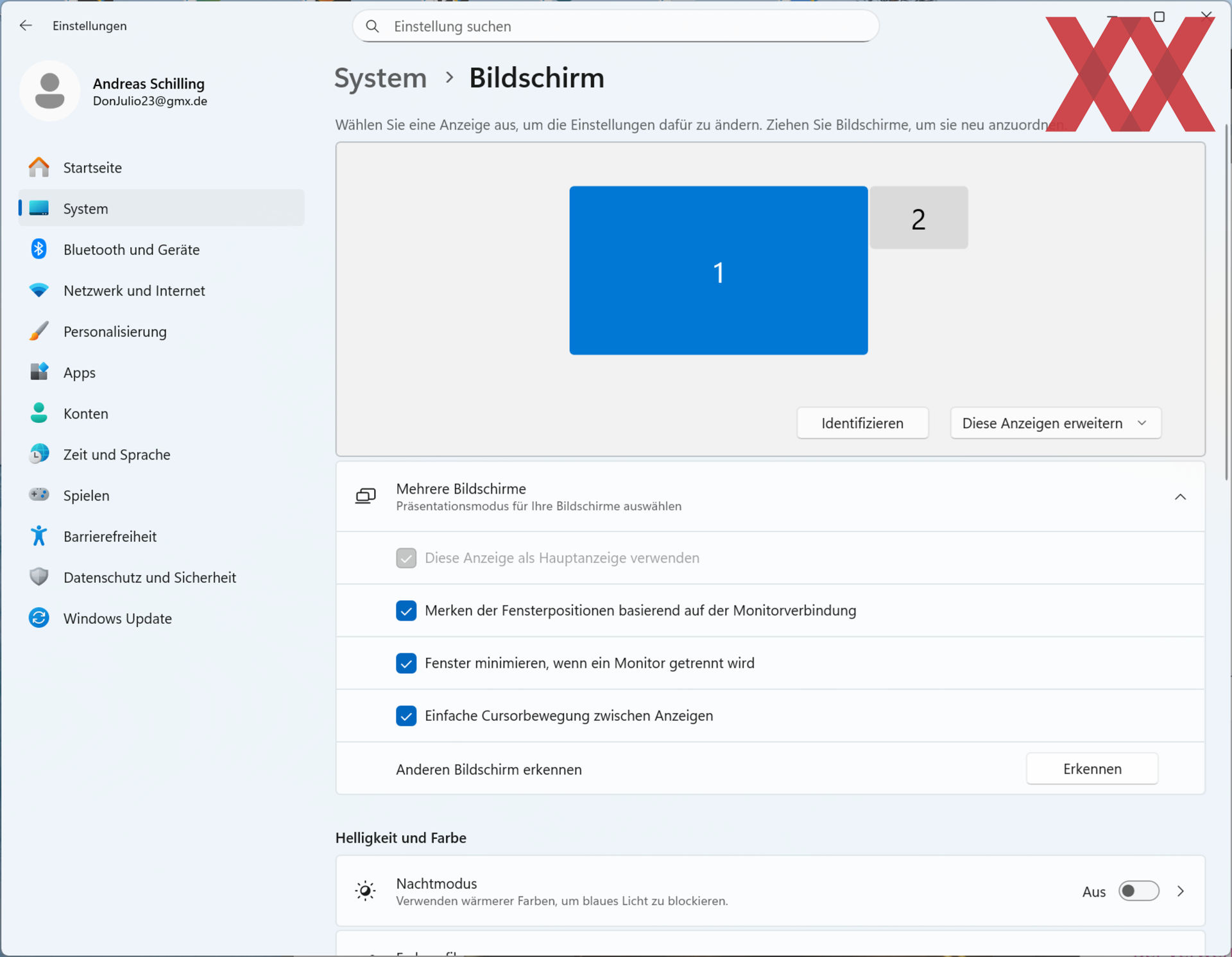This screenshot has width=1232, height=957.
Task: Click the Bluetooth und Geräte icon
Action: 39,249
